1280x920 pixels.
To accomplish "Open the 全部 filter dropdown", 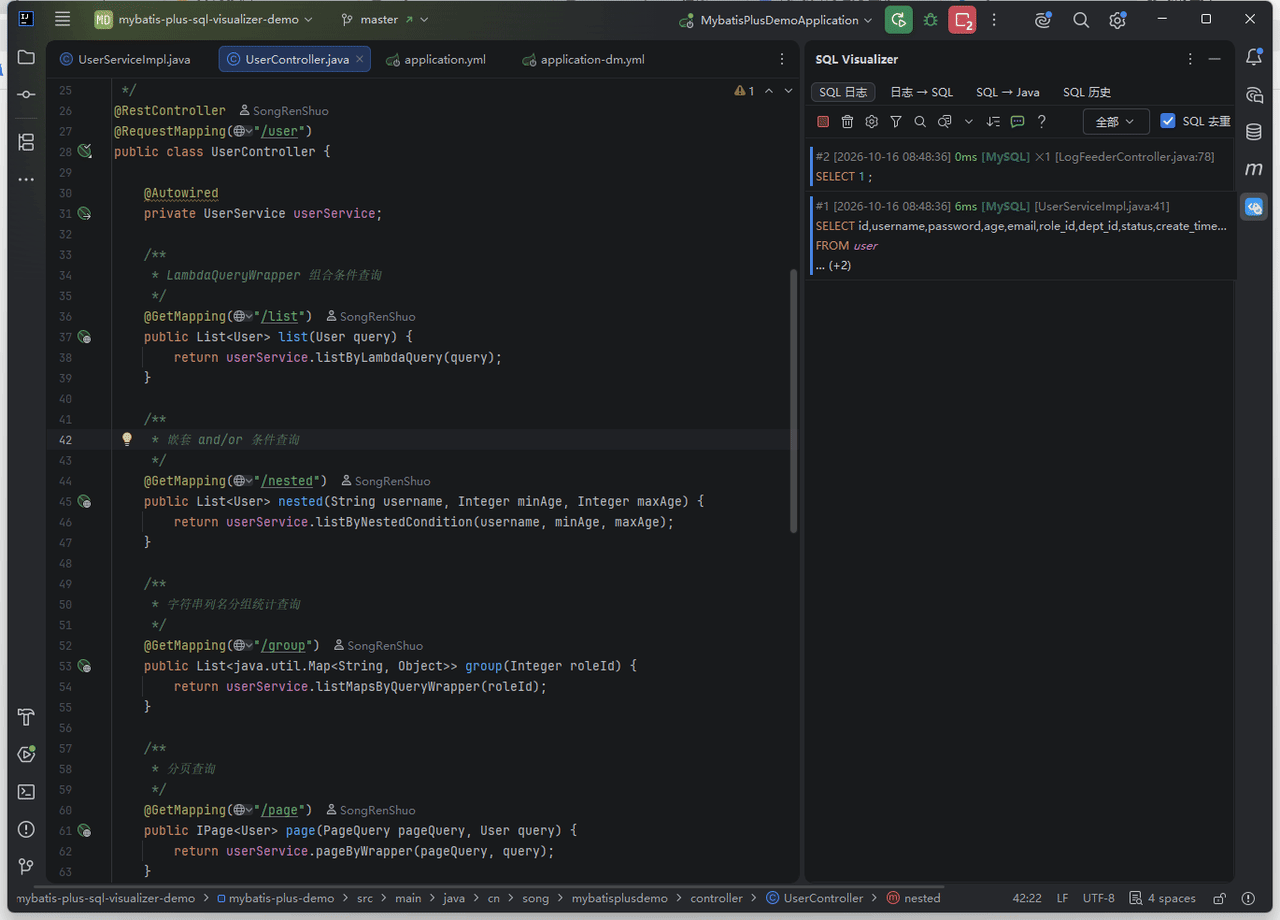I will tap(1116, 121).
